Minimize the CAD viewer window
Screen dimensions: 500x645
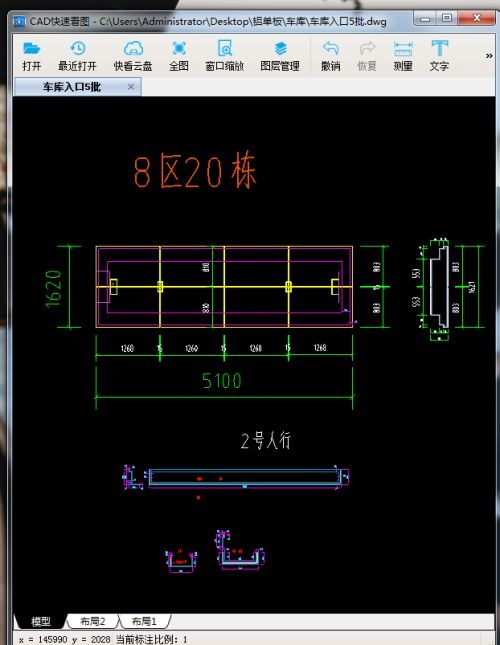coord(426,19)
